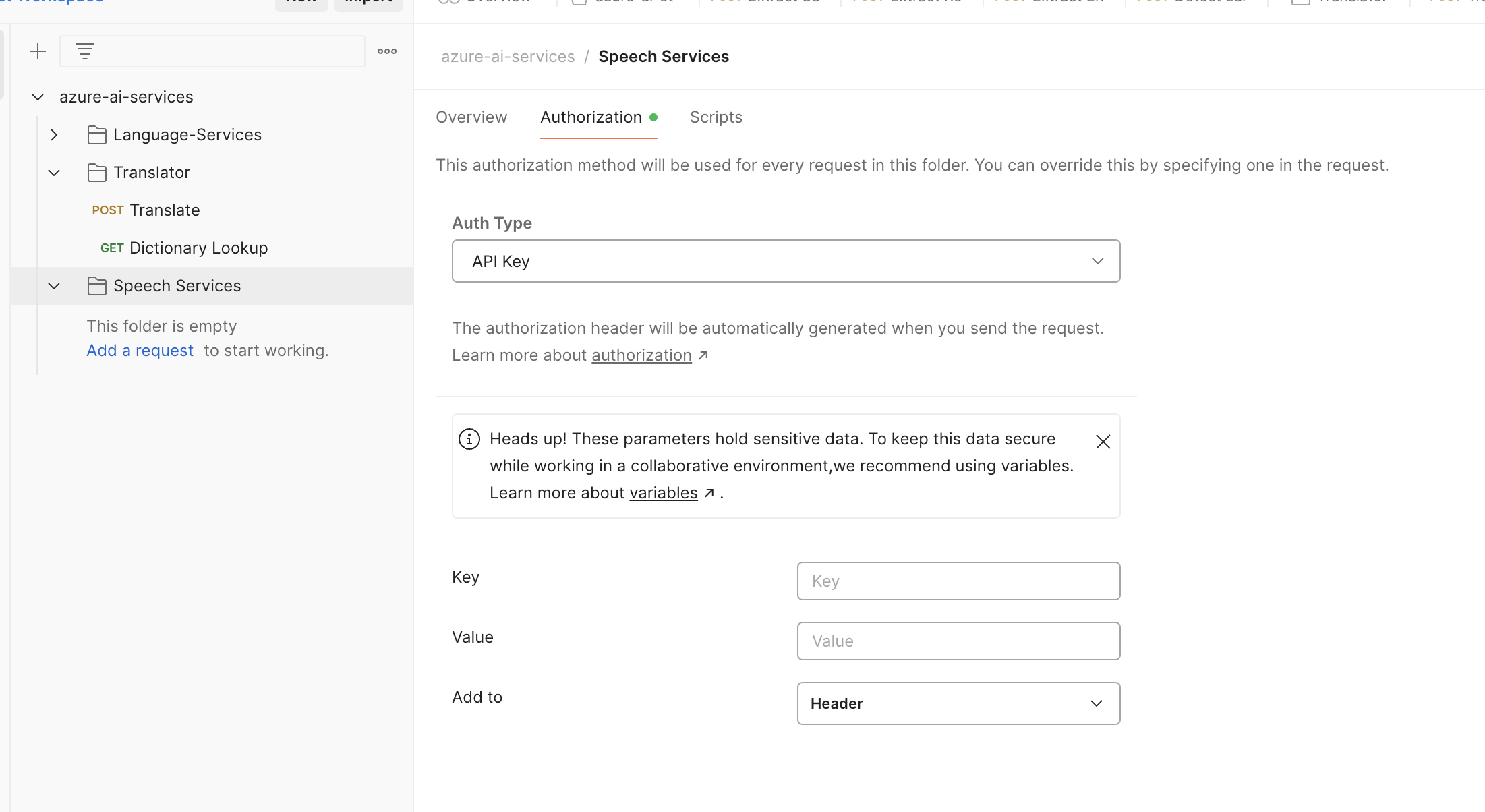1485x812 pixels.
Task: Switch to the Overview tab
Action: click(x=471, y=117)
